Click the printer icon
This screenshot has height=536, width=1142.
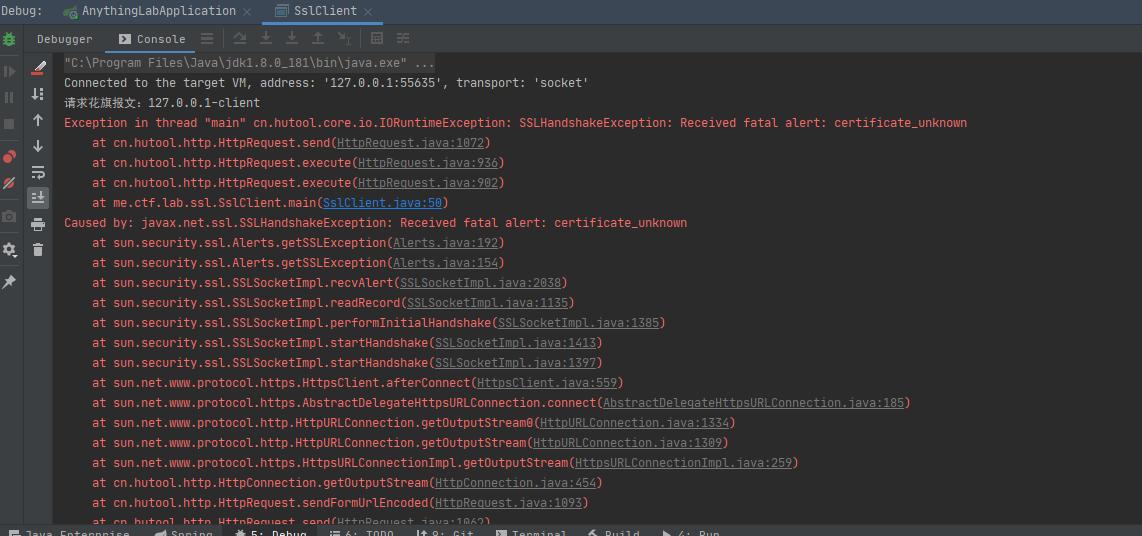38,224
